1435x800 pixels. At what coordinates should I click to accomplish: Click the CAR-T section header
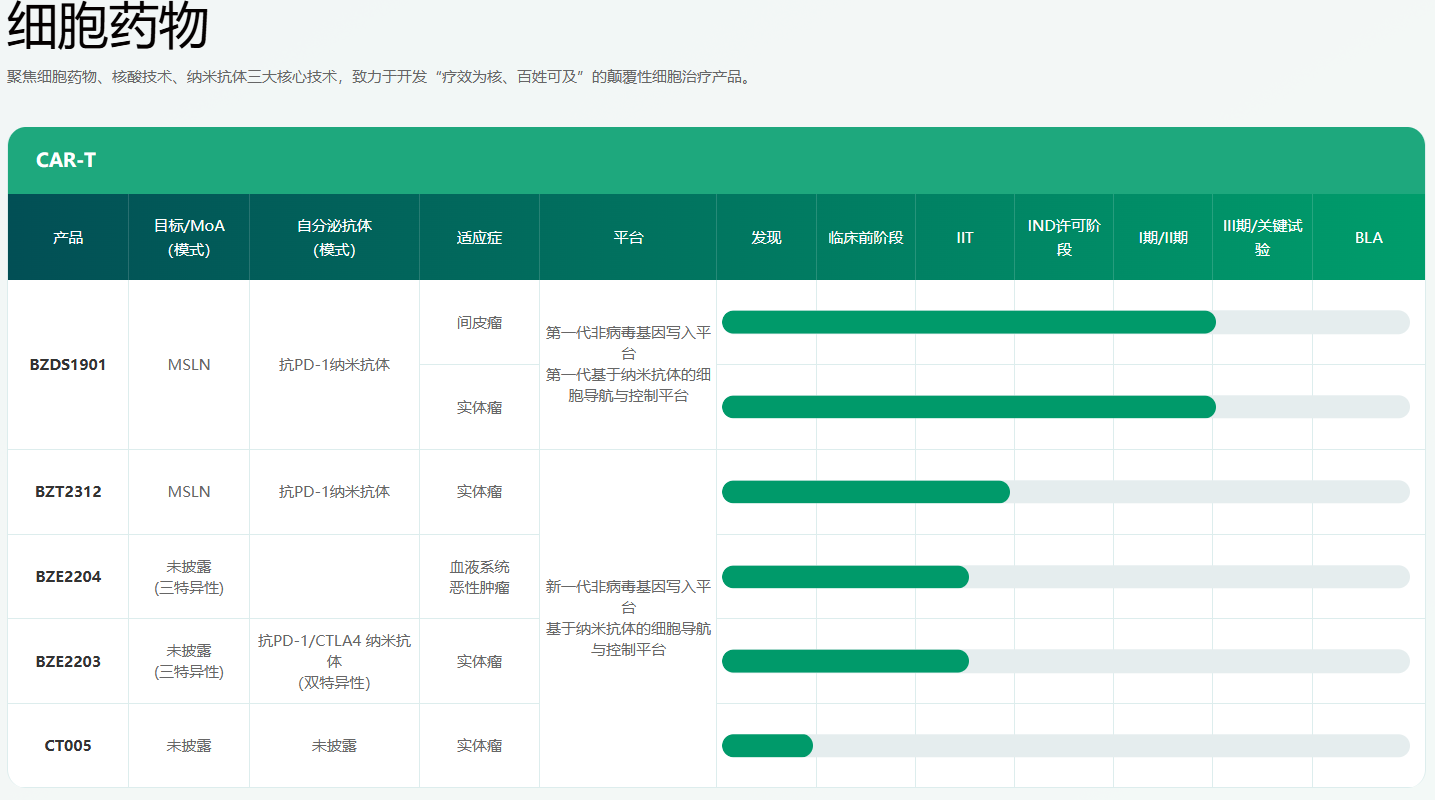click(x=66, y=160)
